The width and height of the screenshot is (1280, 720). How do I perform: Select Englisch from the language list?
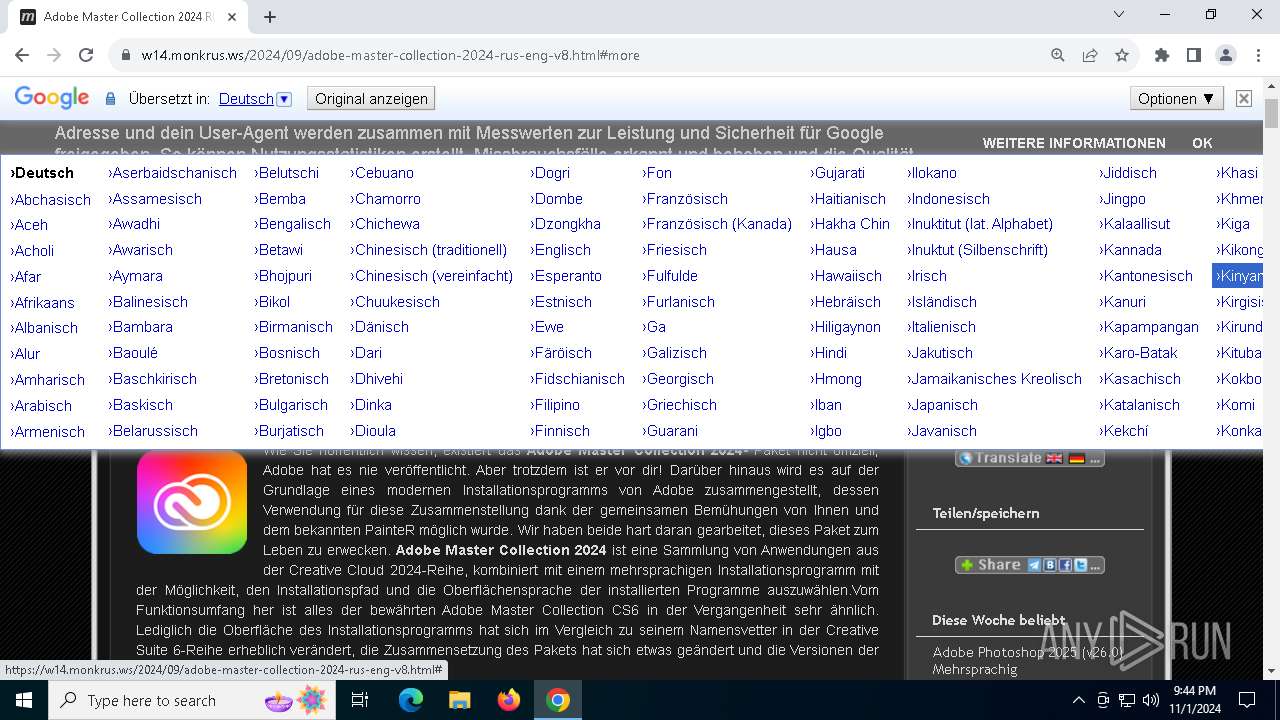[561, 250]
